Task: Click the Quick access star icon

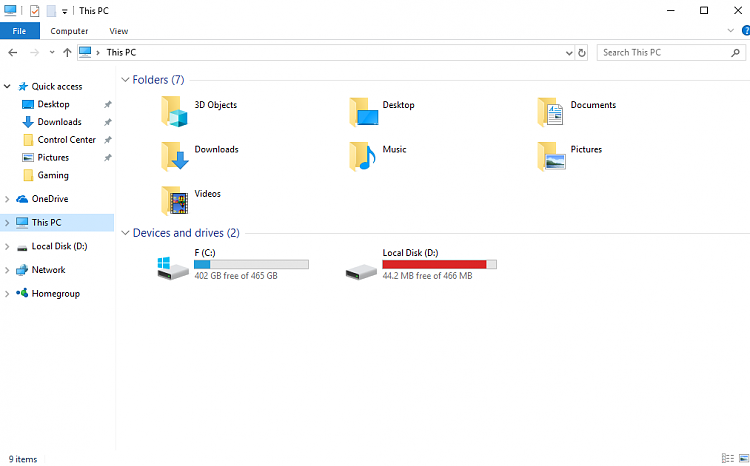Action: (x=23, y=87)
